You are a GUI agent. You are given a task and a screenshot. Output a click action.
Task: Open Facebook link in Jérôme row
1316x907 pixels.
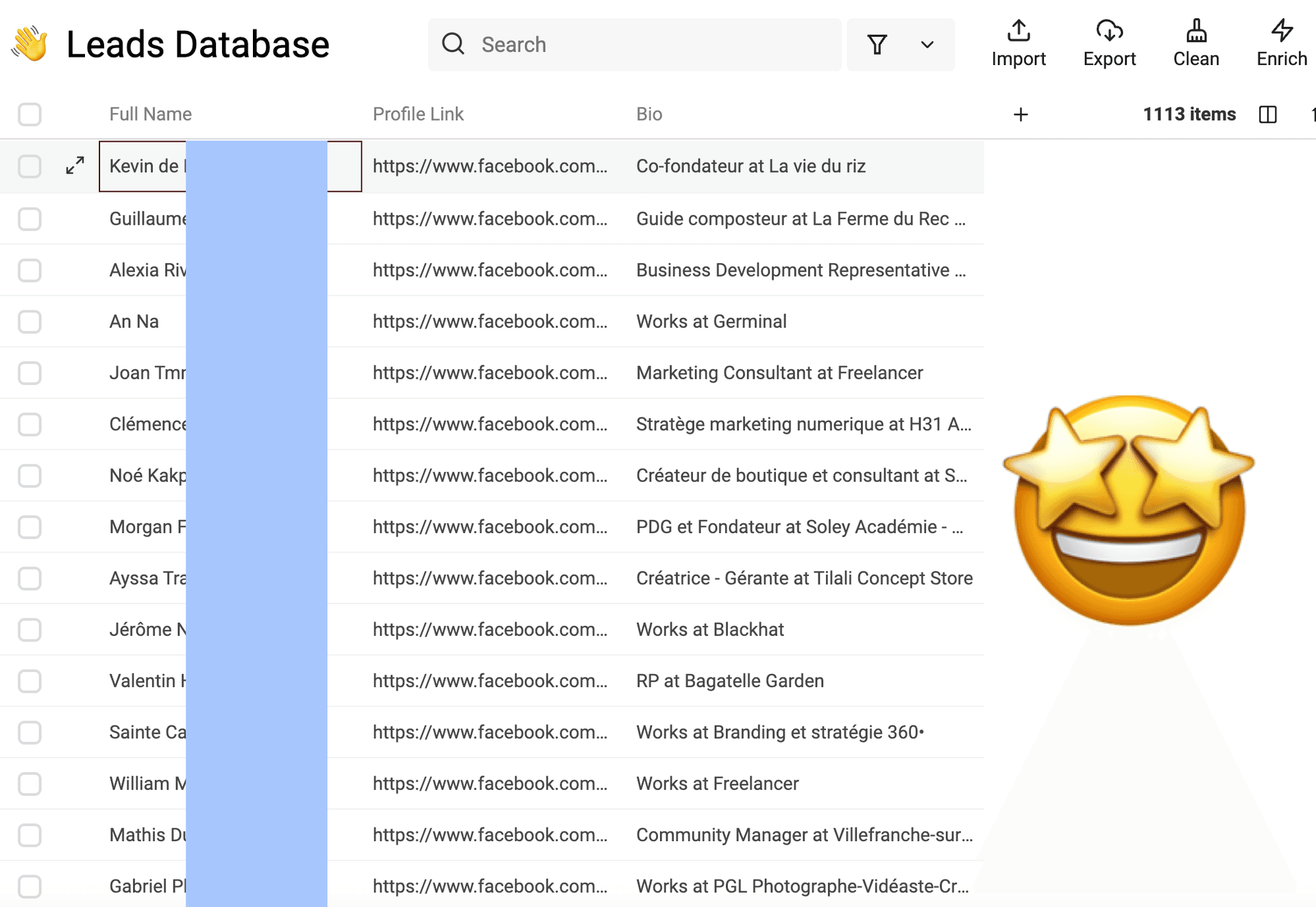click(x=489, y=630)
